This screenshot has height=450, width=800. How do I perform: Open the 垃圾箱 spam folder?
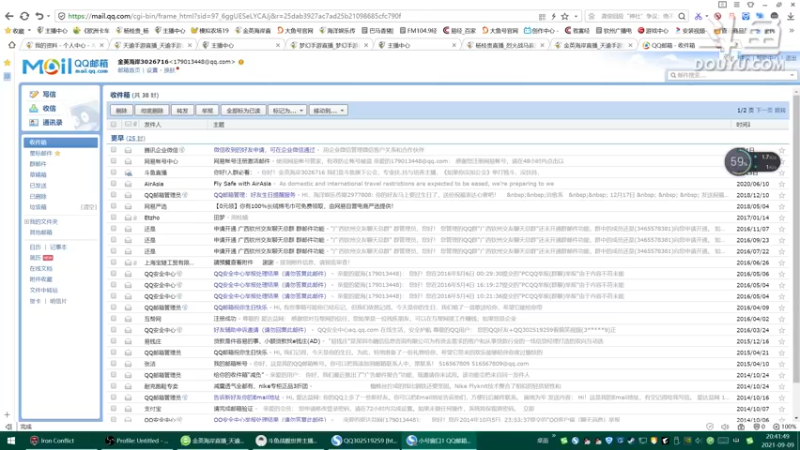[38, 207]
